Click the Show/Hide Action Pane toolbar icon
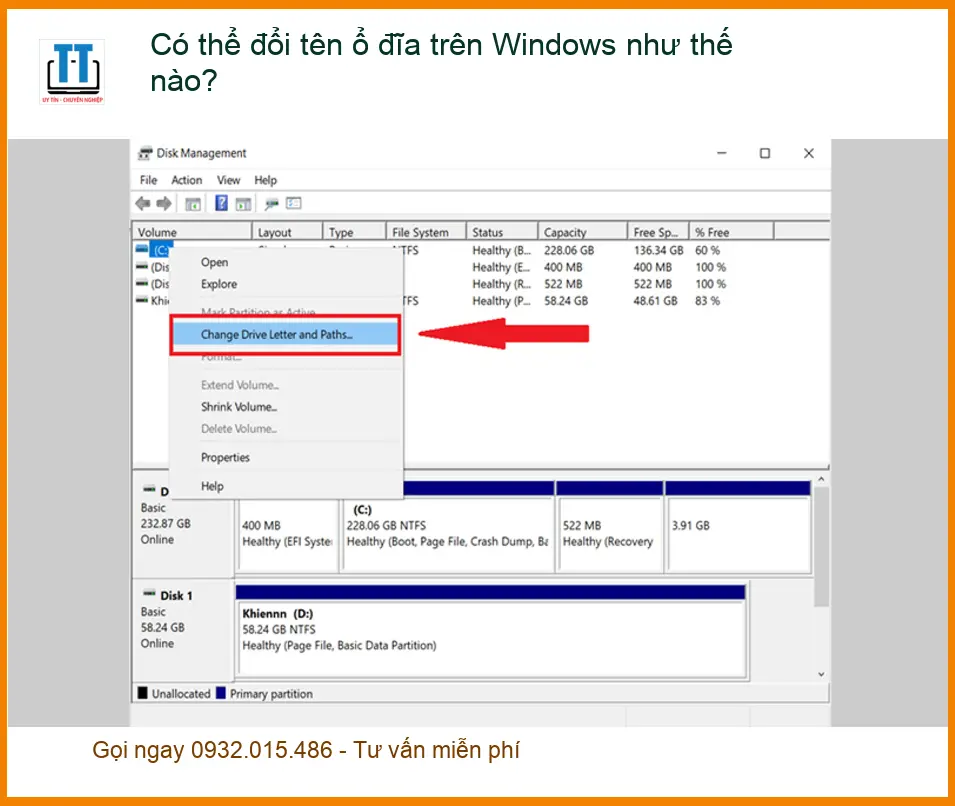Viewport: 955px width, 806px height. click(x=244, y=204)
